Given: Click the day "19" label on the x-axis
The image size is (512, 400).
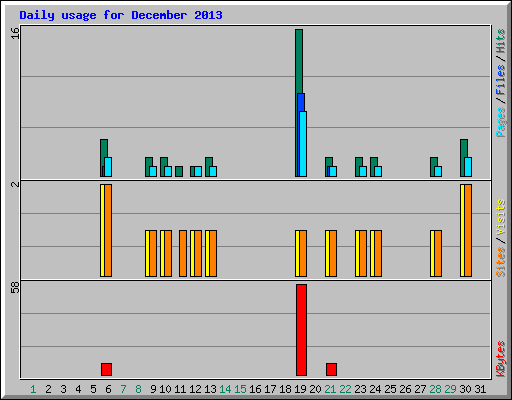Looking at the screenshot, I should (x=300, y=389).
